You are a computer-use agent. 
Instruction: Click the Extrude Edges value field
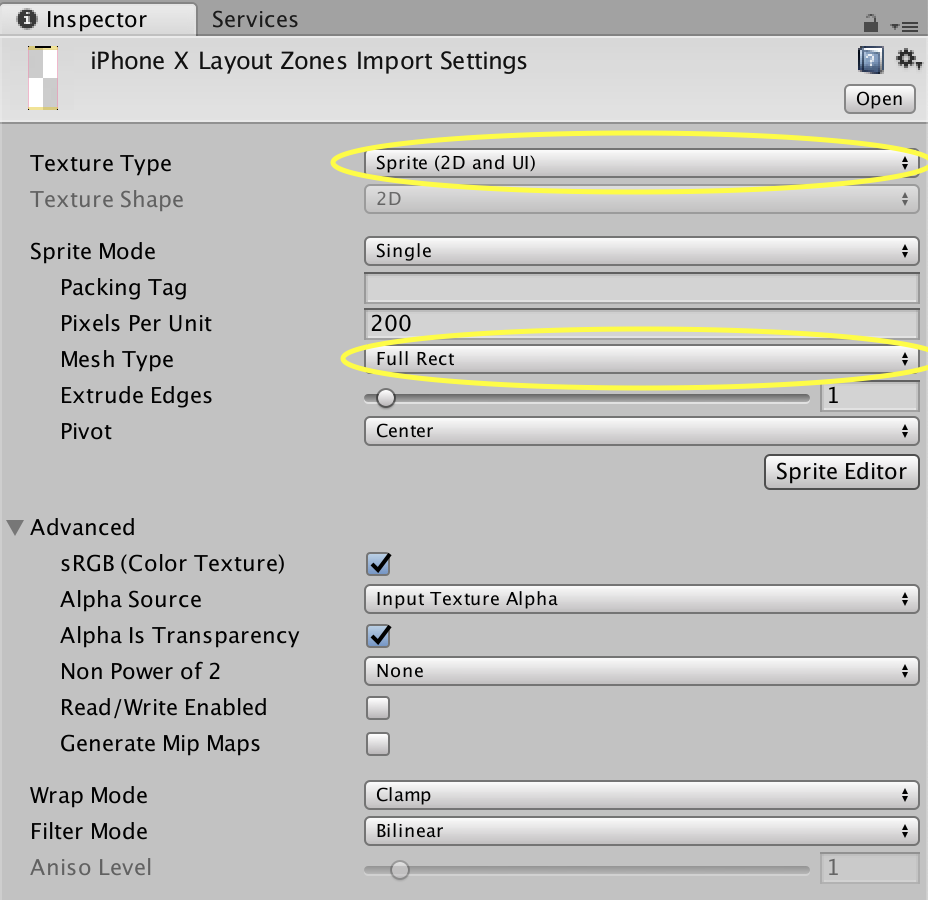point(869,395)
